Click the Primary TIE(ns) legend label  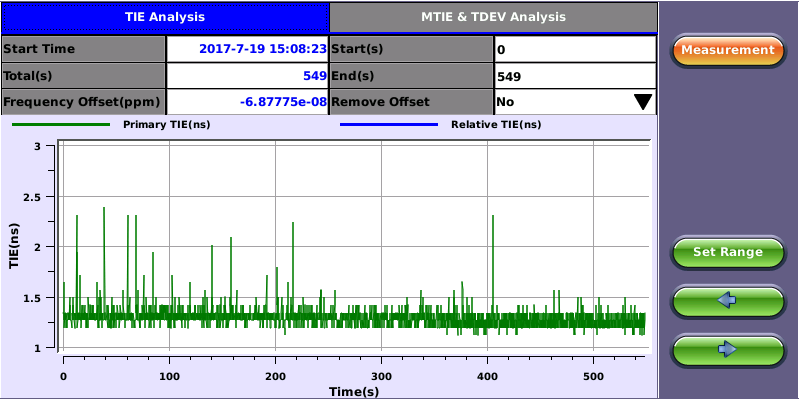click(166, 124)
